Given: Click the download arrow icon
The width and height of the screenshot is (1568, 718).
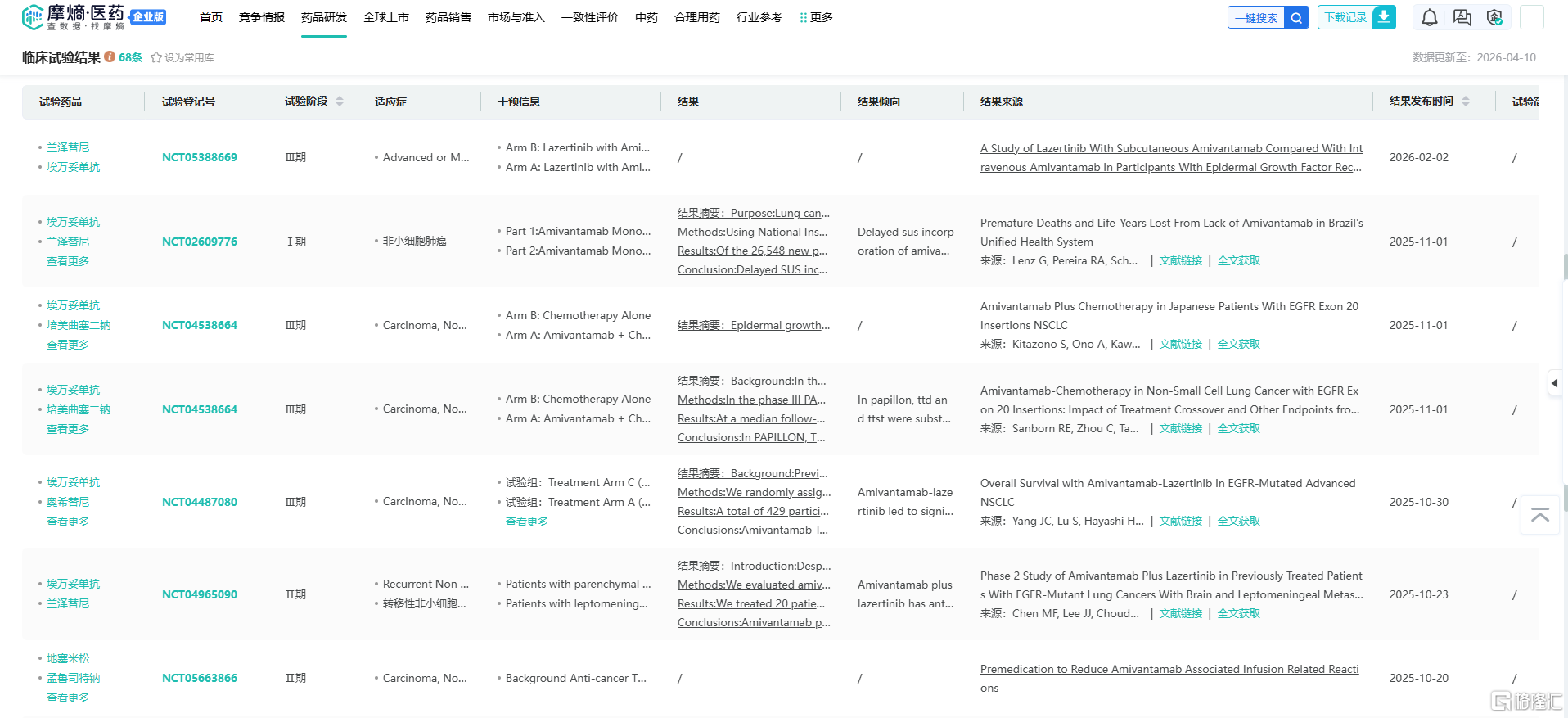Looking at the screenshot, I should [1384, 17].
